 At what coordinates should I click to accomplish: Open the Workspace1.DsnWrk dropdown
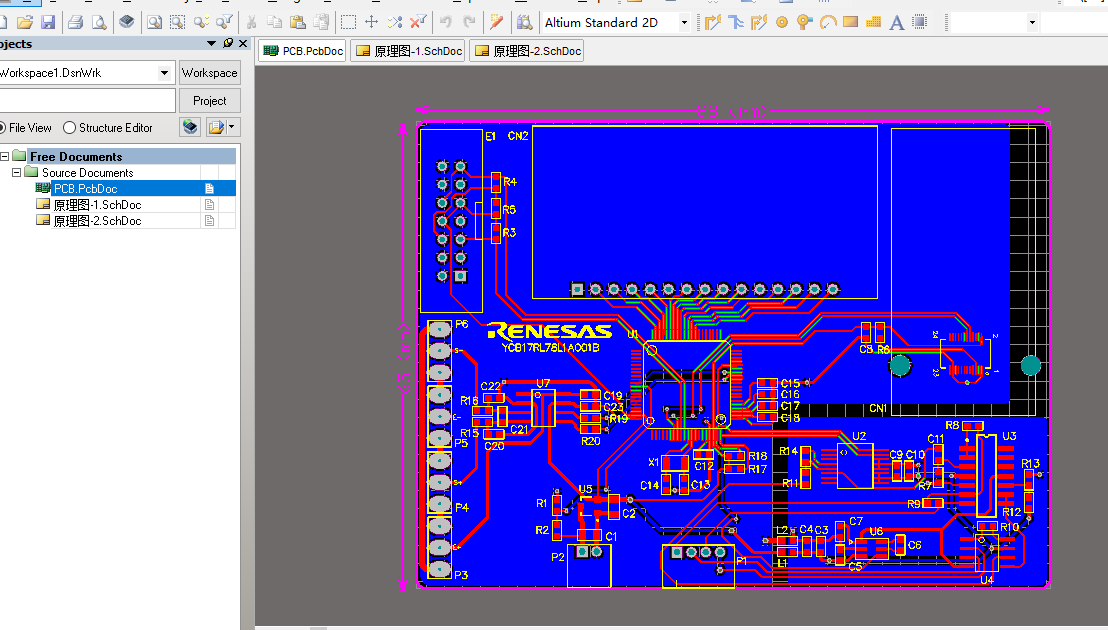click(164, 73)
